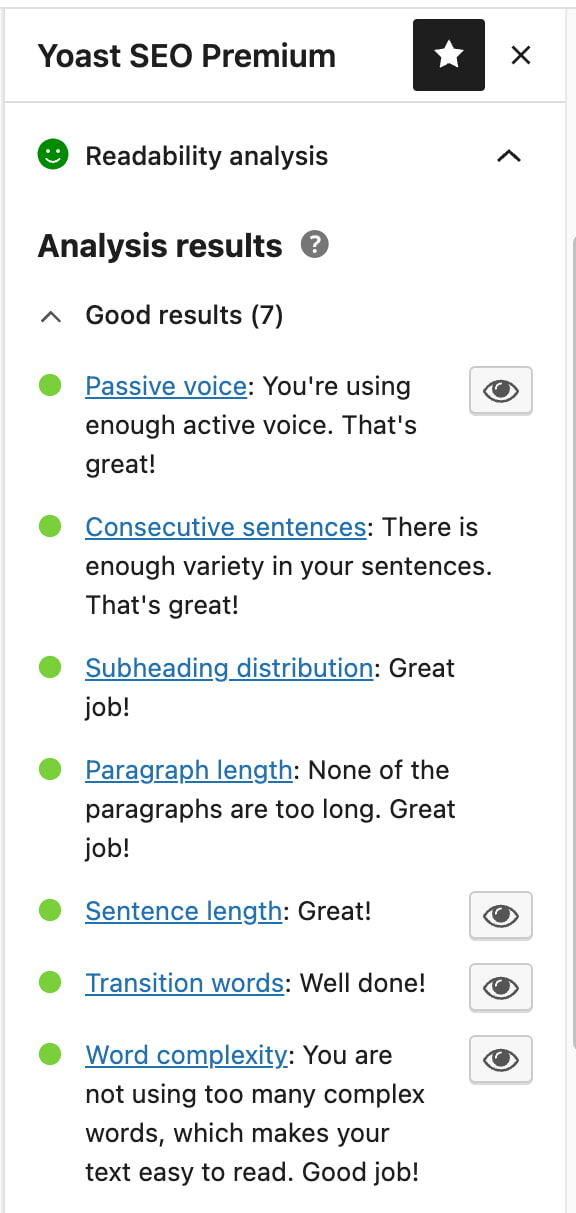This screenshot has height=1213, width=576.
Task: Enable the eye toggle for Sentence length
Action: point(500,915)
